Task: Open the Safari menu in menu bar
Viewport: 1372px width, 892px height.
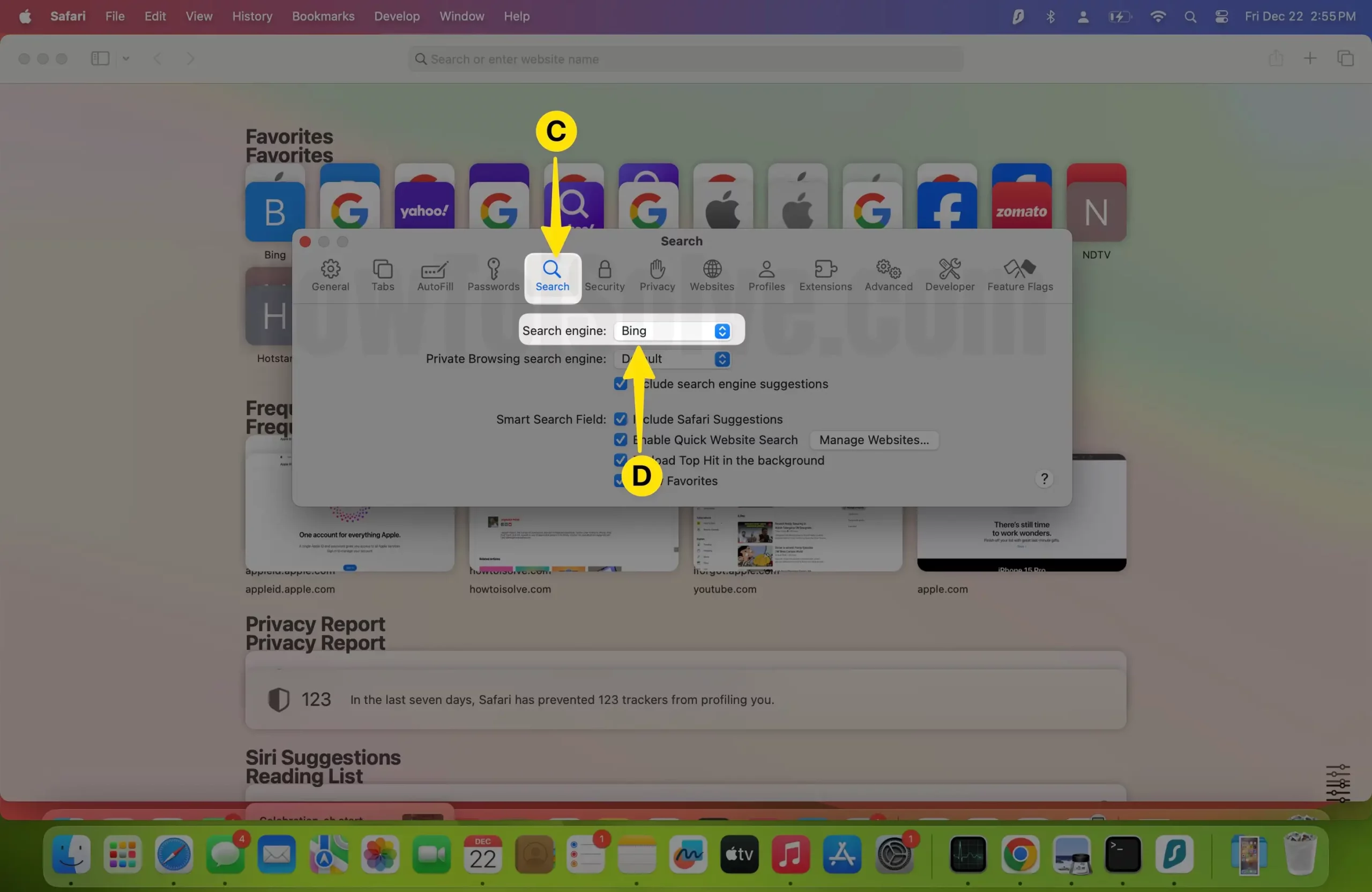Action: pyautogui.click(x=68, y=16)
